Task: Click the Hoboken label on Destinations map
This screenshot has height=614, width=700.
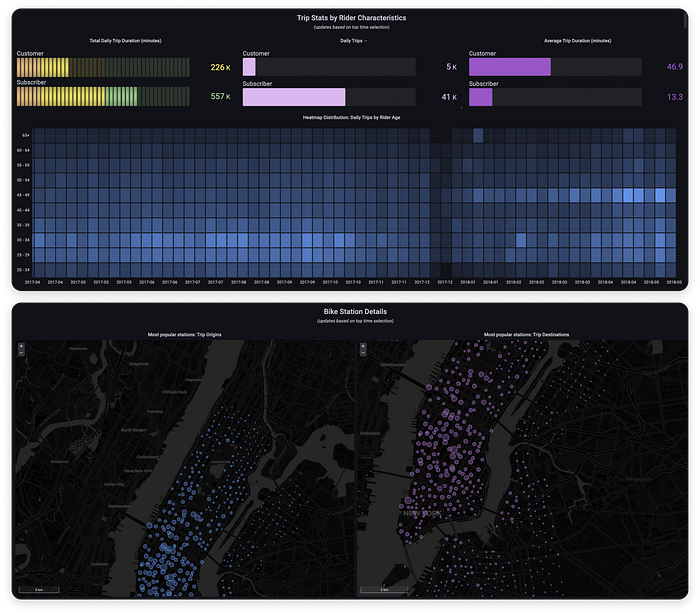Action: (370, 433)
